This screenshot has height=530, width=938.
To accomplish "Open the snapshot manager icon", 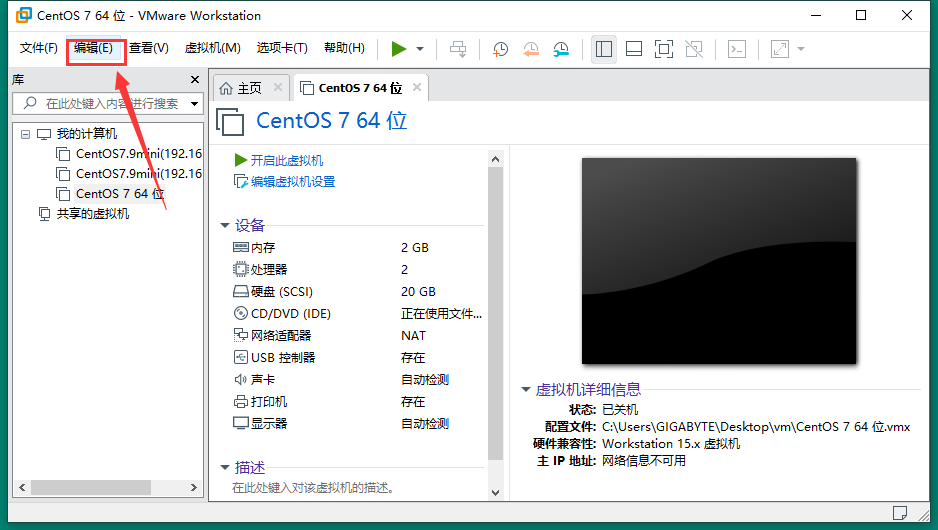I will (x=561, y=49).
